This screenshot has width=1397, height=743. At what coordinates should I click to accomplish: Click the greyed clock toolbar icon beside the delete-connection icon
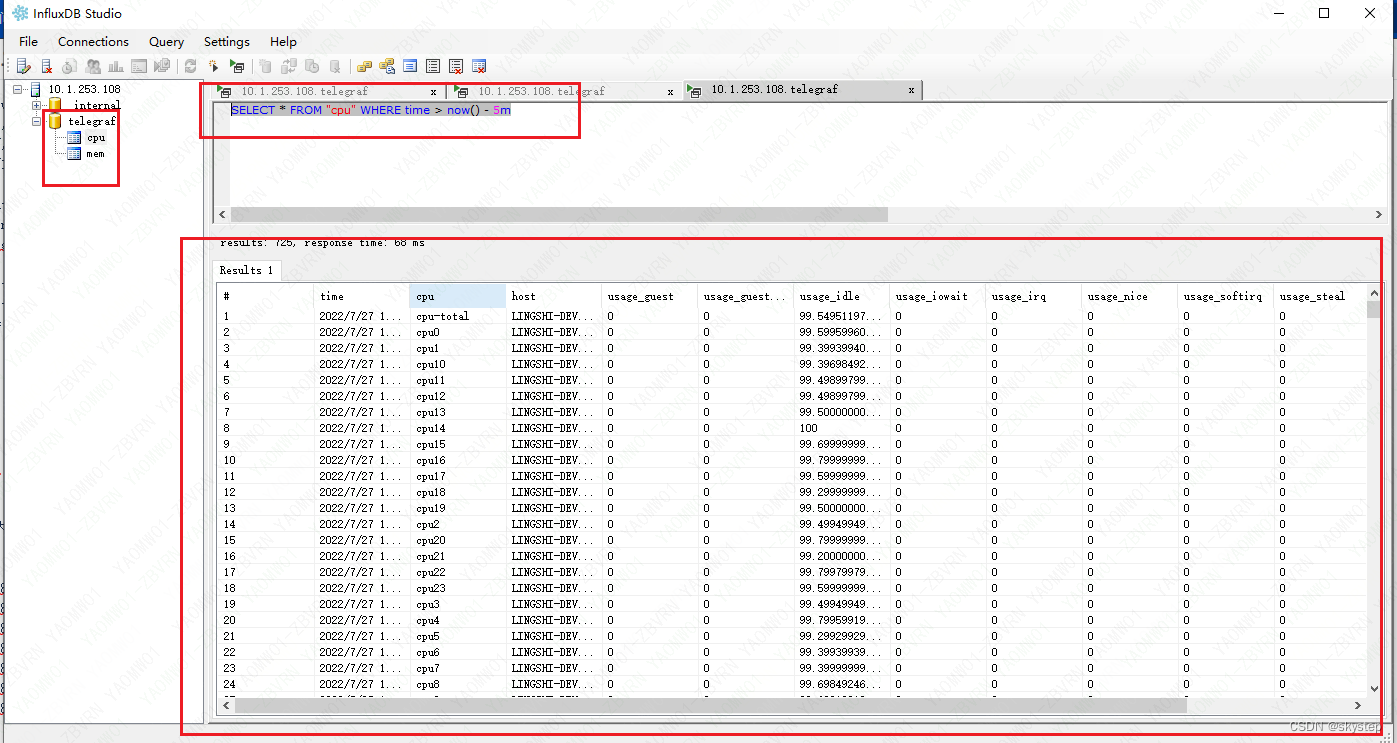(x=69, y=66)
